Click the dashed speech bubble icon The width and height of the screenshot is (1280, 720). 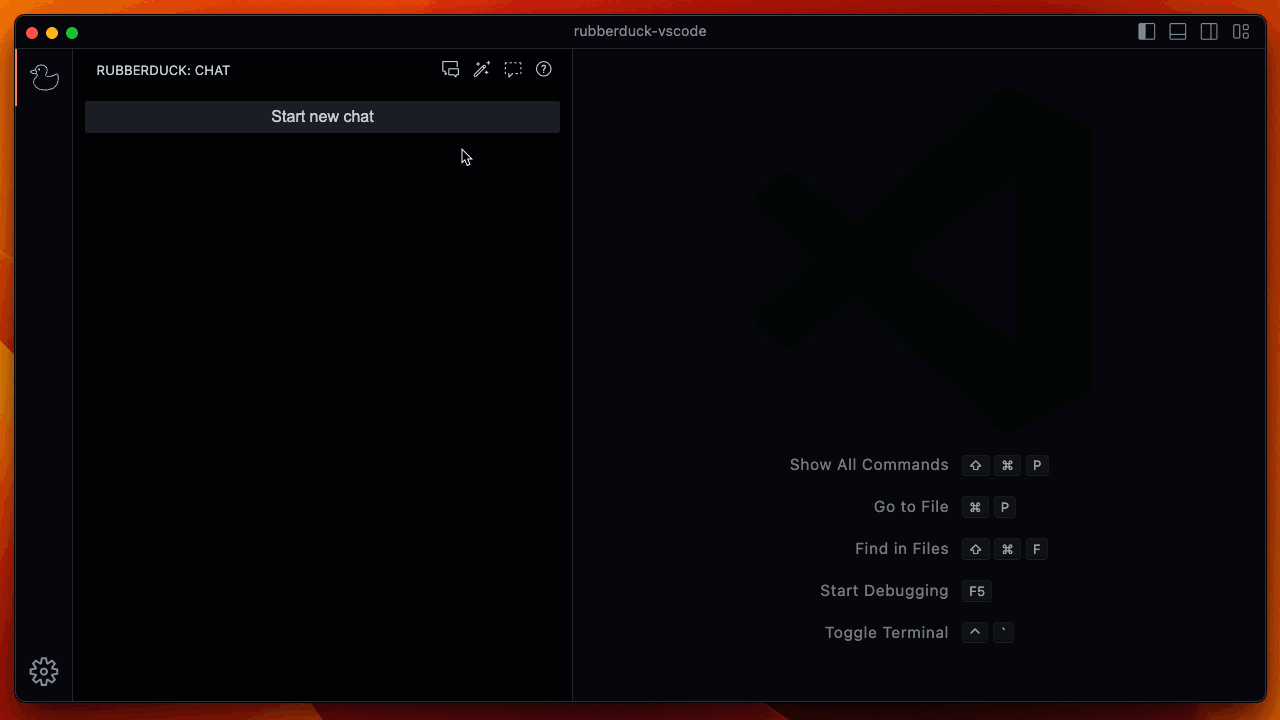513,70
